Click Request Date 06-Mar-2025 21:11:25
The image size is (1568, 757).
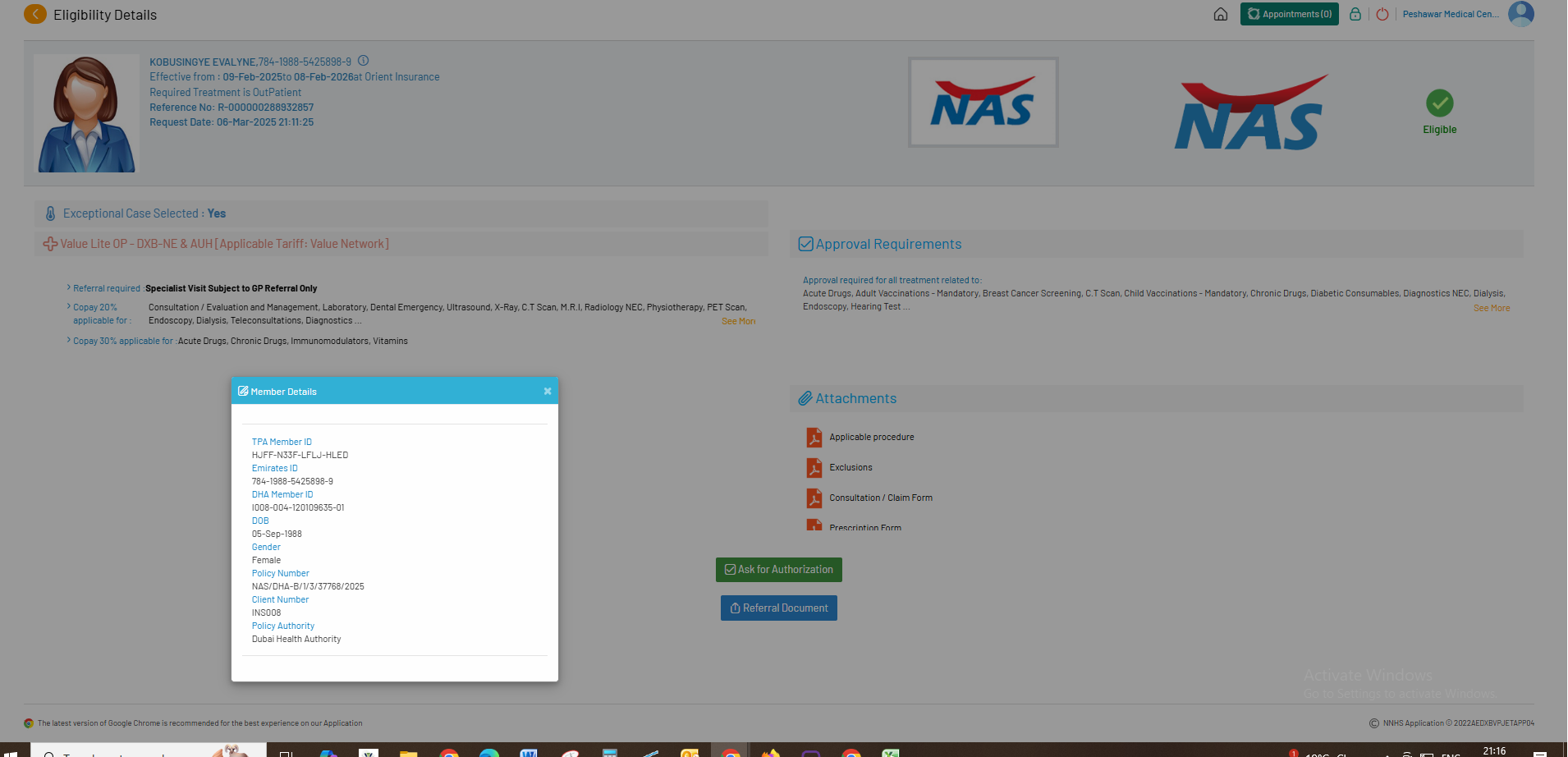click(x=232, y=122)
